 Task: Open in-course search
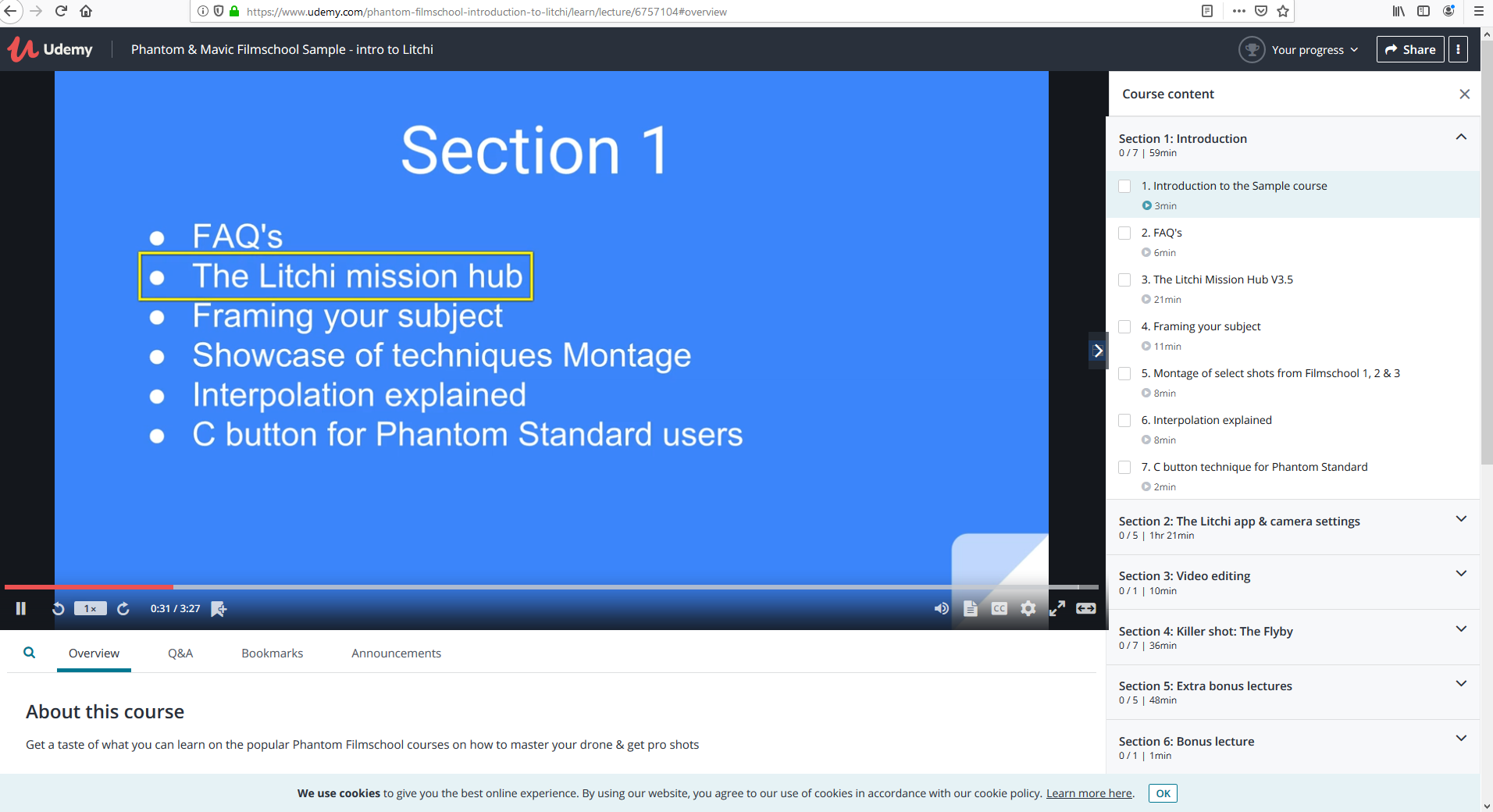[30, 653]
